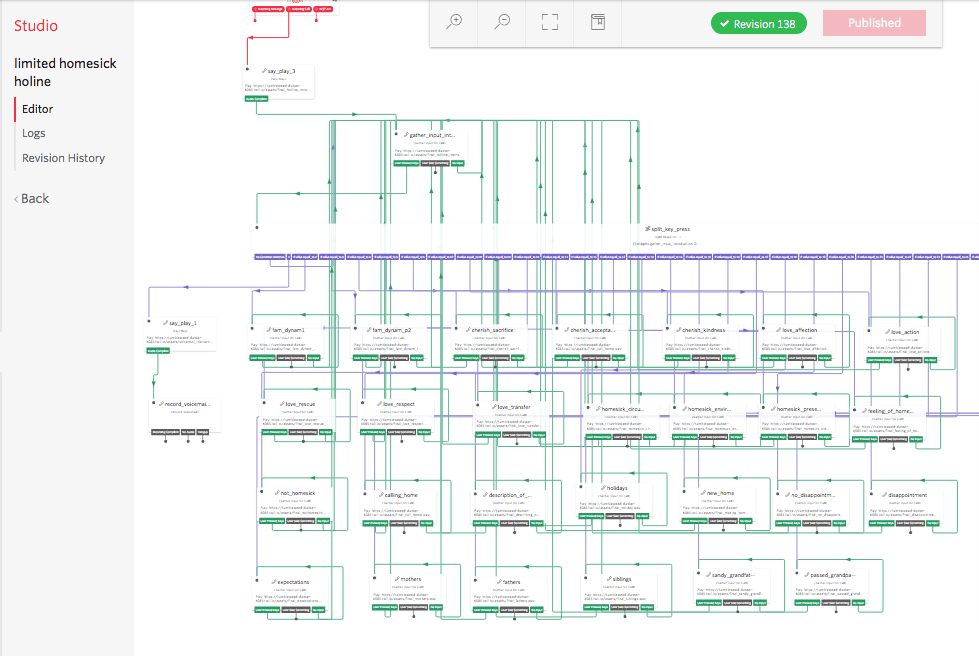The image size is (979, 656).
Task: Select the say_play_3 widget
Action: [281, 72]
